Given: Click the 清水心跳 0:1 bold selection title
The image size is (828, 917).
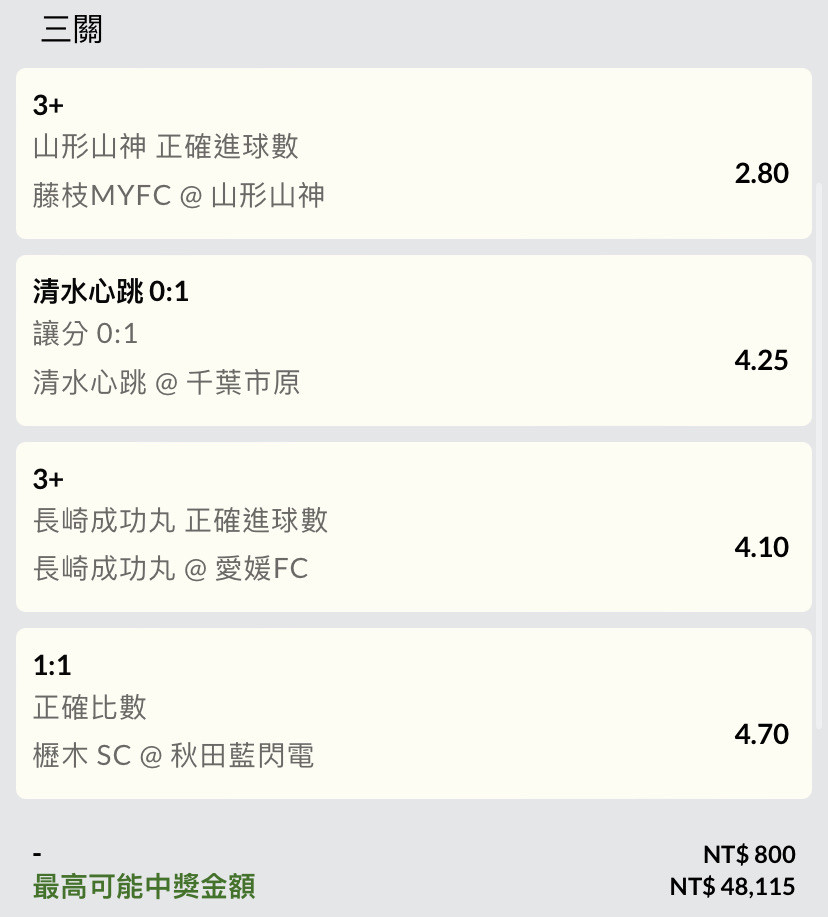Looking at the screenshot, I should pyautogui.click(x=111, y=291).
